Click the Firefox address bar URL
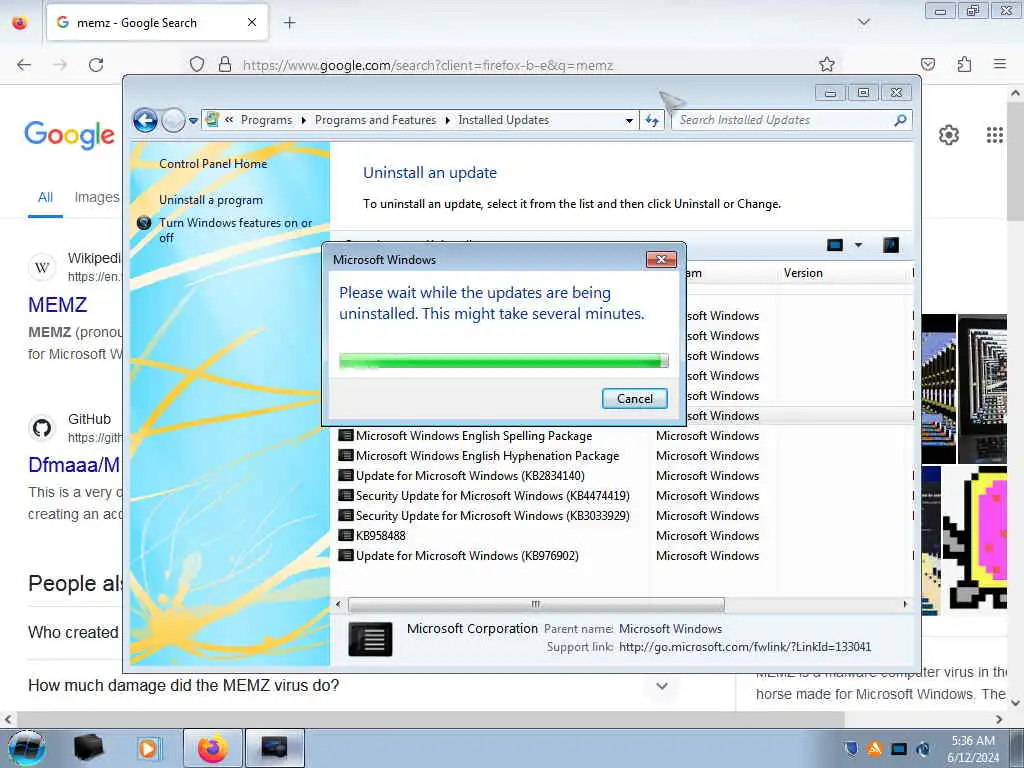The image size is (1024, 768). [428, 65]
